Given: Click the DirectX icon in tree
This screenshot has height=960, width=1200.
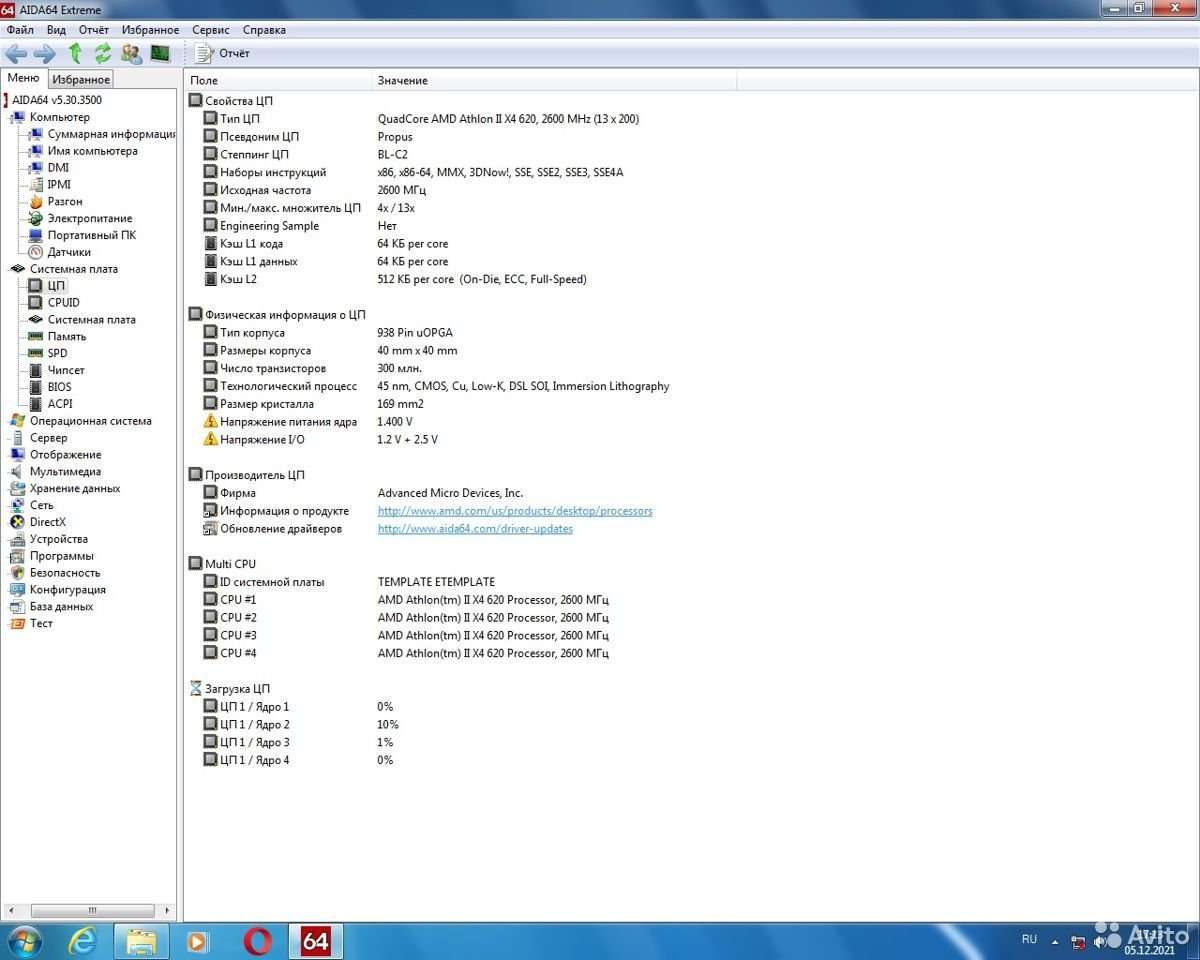Looking at the screenshot, I should click(18, 522).
